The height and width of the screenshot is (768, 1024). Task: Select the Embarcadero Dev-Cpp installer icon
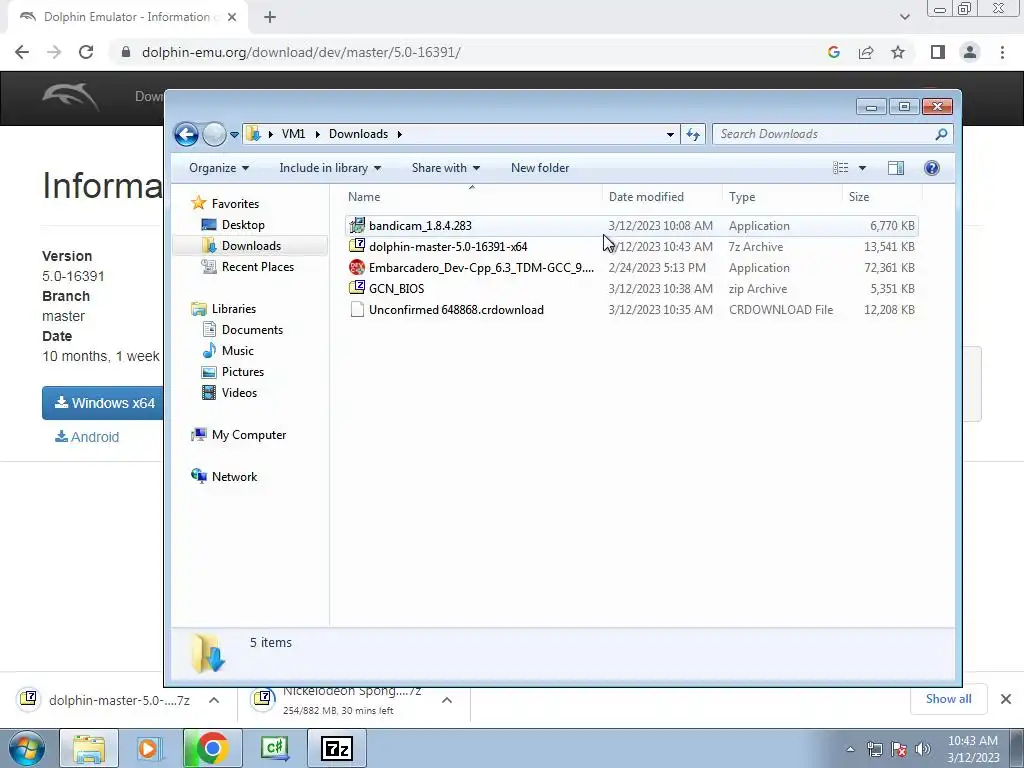357,267
